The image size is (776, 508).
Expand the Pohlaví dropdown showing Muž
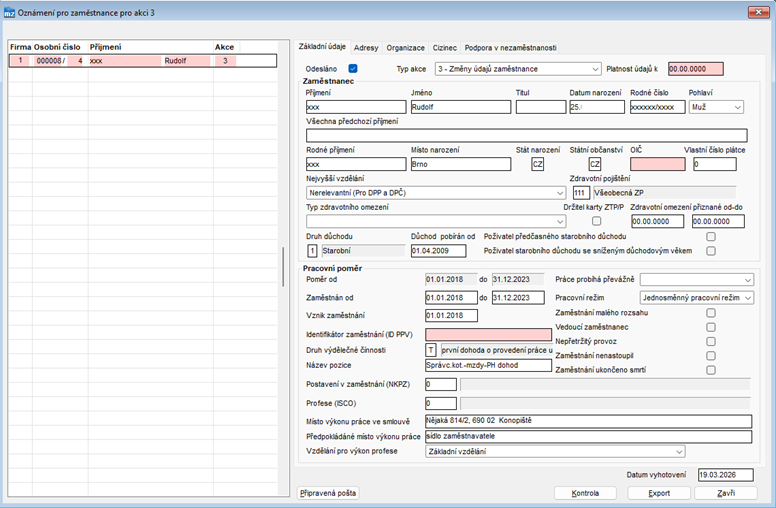[x=716, y=107]
